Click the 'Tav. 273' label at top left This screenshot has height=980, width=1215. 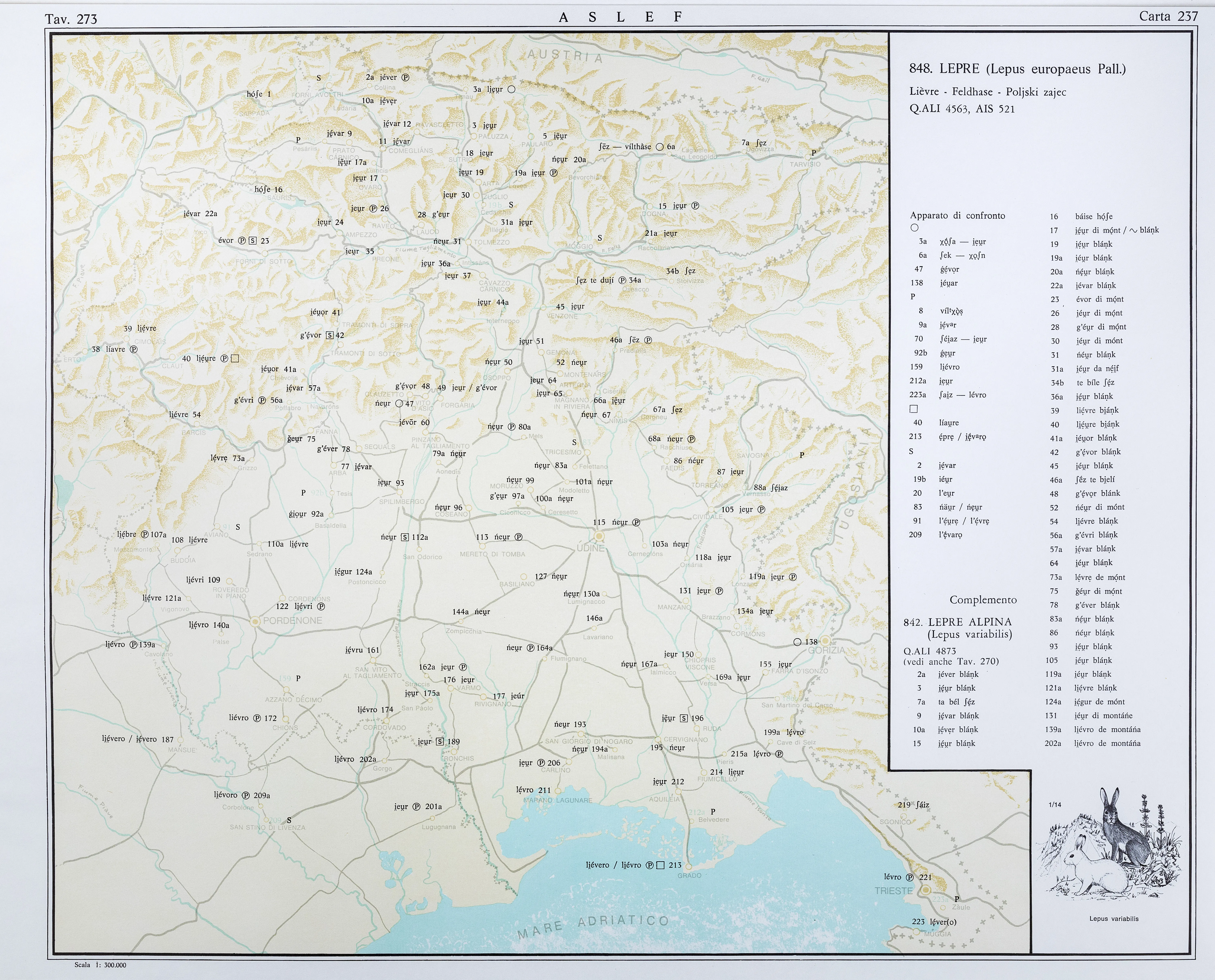click(71, 19)
